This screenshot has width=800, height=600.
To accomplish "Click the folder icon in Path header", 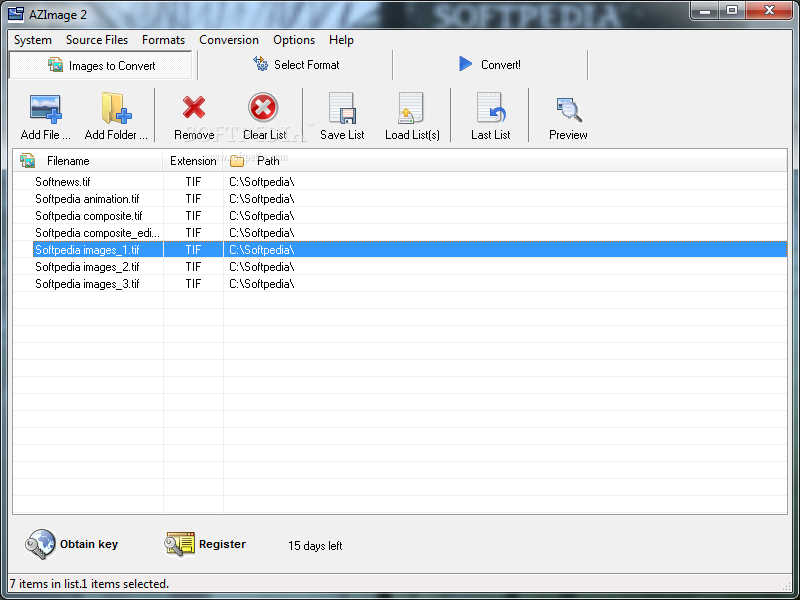I will [x=237, y=161].
